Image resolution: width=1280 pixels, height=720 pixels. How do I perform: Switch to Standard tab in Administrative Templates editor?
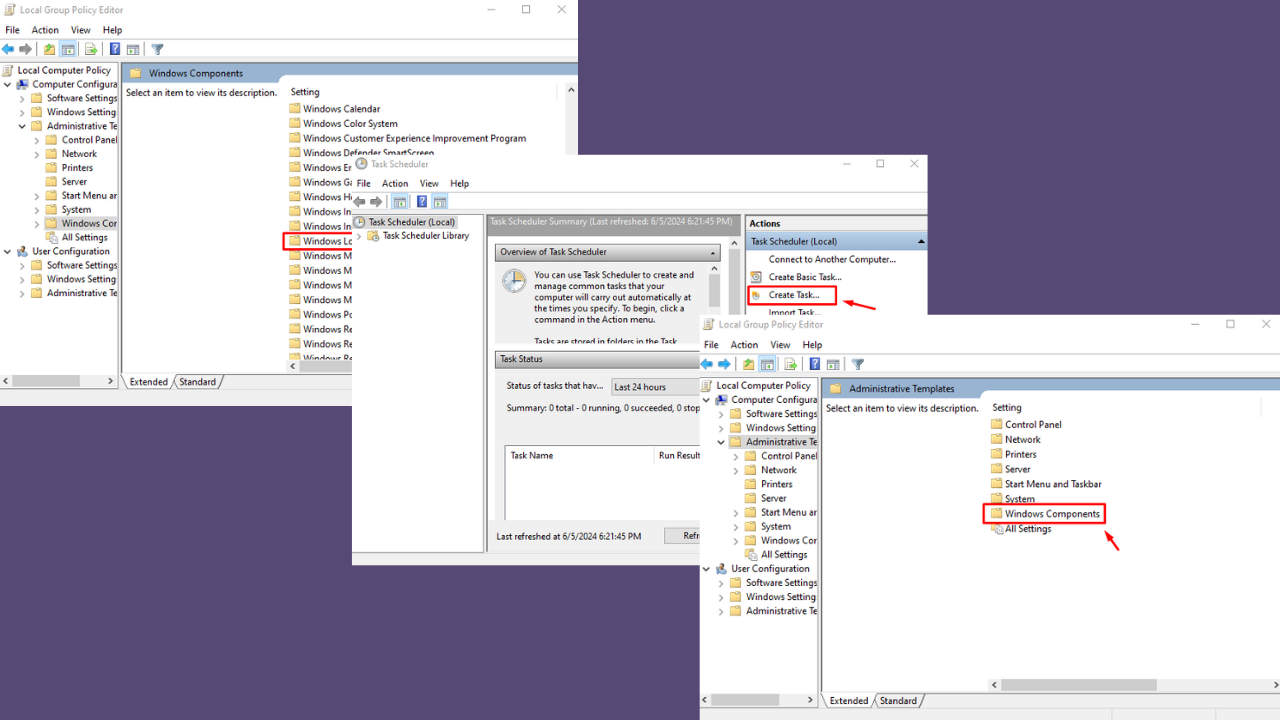click(898, 701)
